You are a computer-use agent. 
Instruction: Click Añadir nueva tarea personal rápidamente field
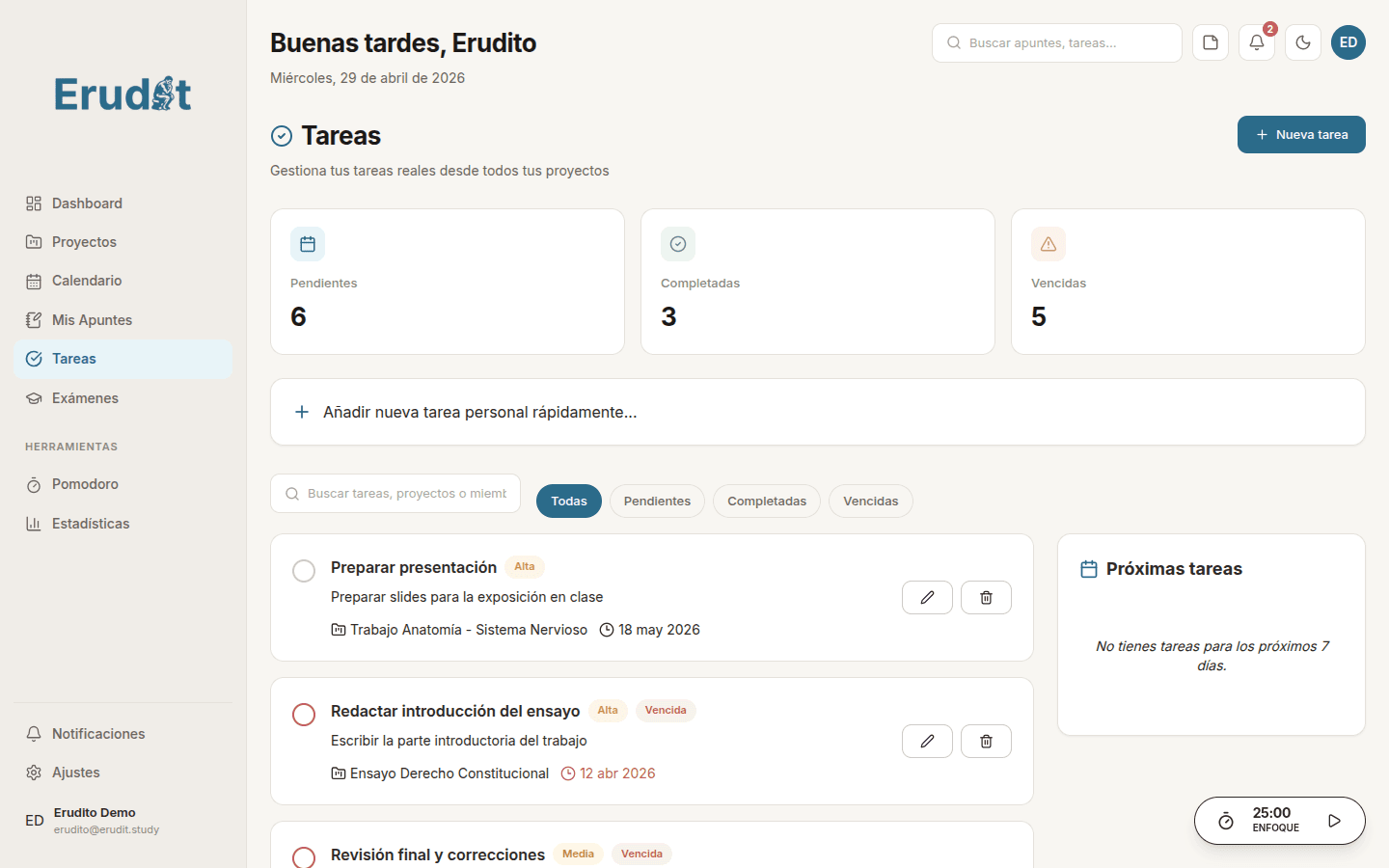click(818, 412)
